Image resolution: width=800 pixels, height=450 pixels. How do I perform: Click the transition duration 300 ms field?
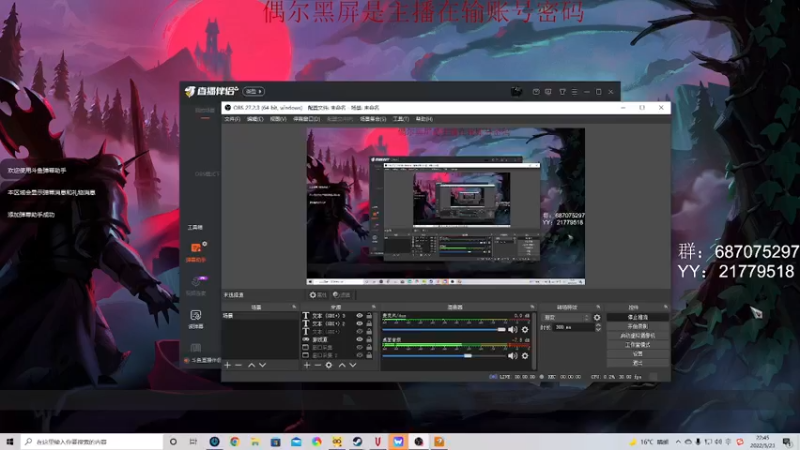(573, 328)
